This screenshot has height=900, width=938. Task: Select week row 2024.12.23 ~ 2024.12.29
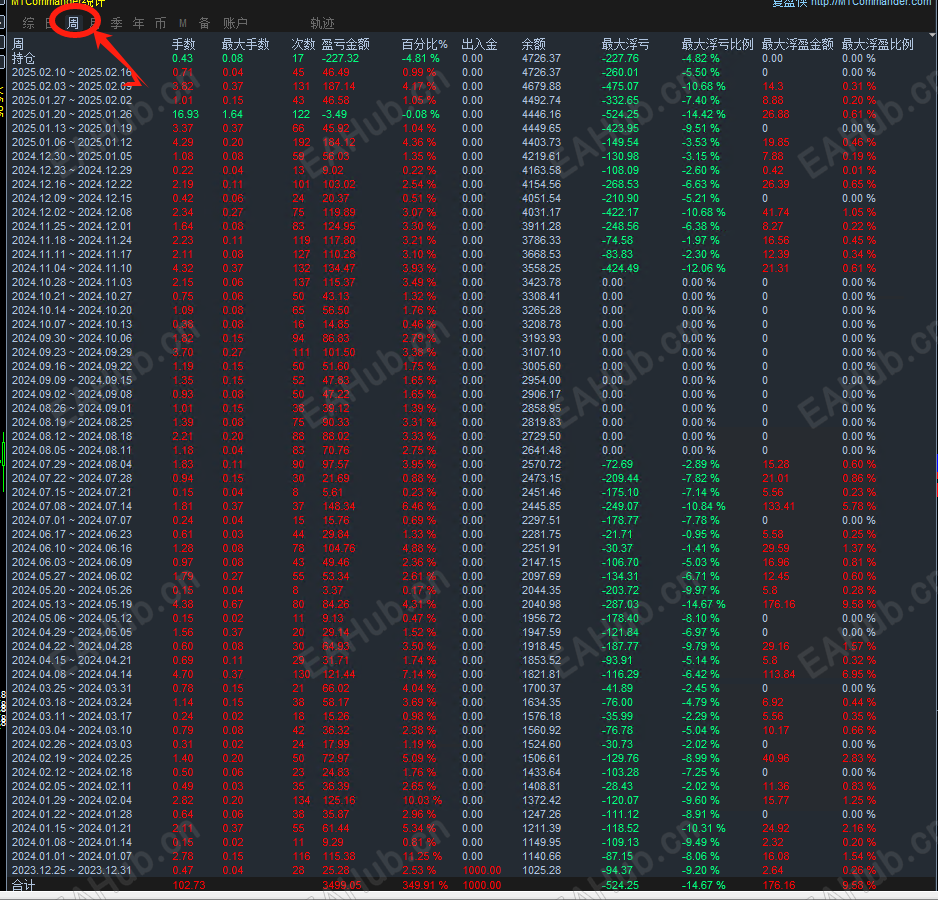point(72,171)
